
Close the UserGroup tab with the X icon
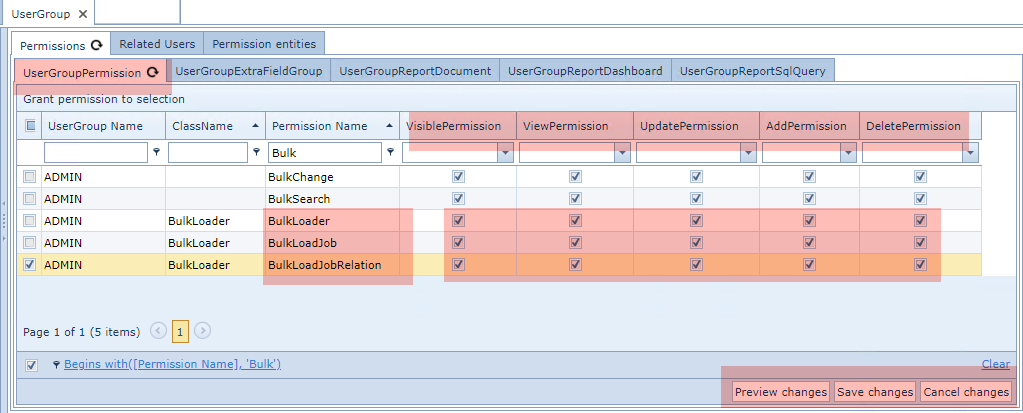tap(83, 14)
